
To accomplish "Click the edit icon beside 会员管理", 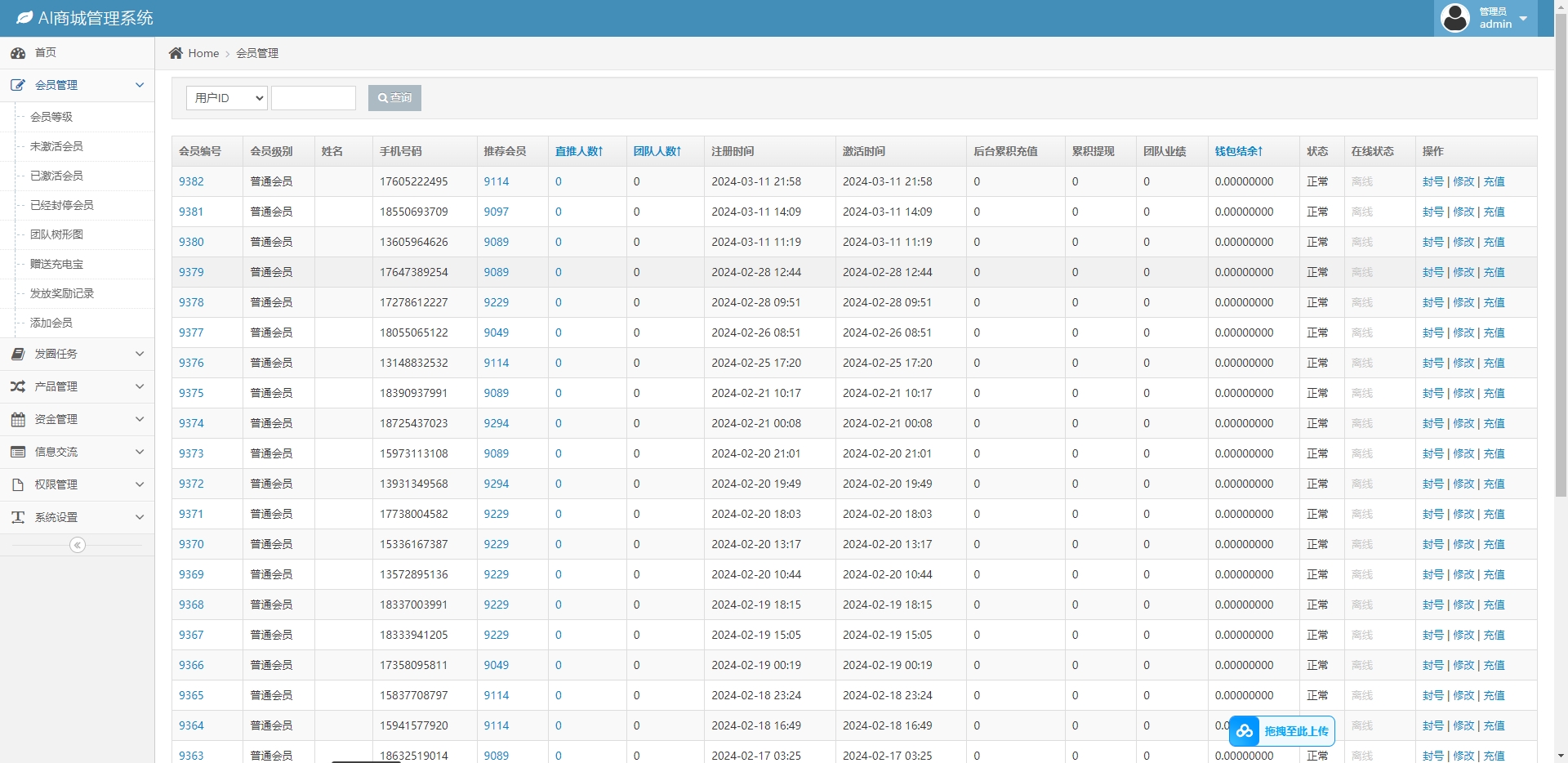I will tap(18, 85).
